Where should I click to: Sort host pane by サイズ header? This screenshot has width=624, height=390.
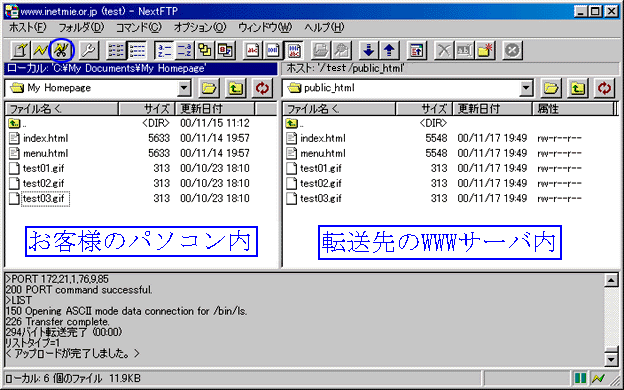tap(424, 109)
